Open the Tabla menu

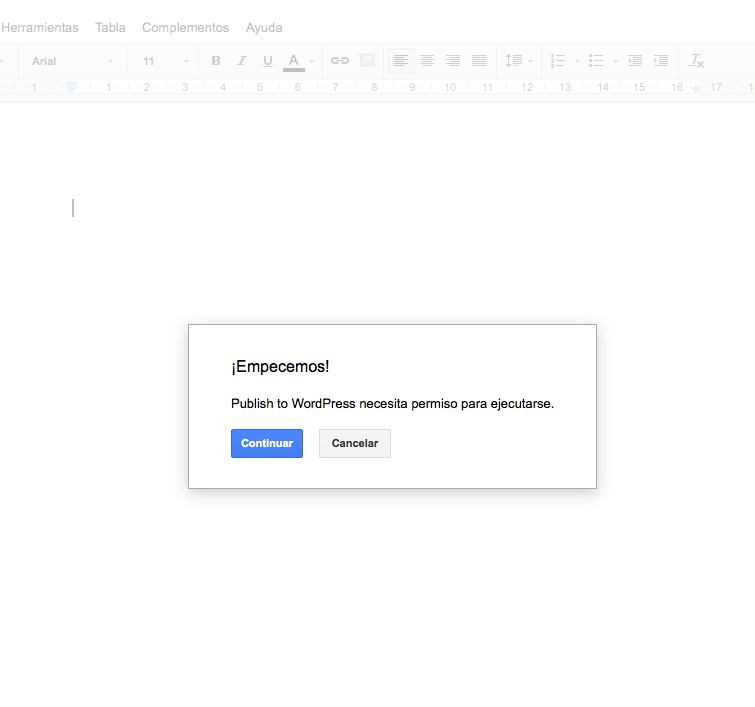coord(110,27)
